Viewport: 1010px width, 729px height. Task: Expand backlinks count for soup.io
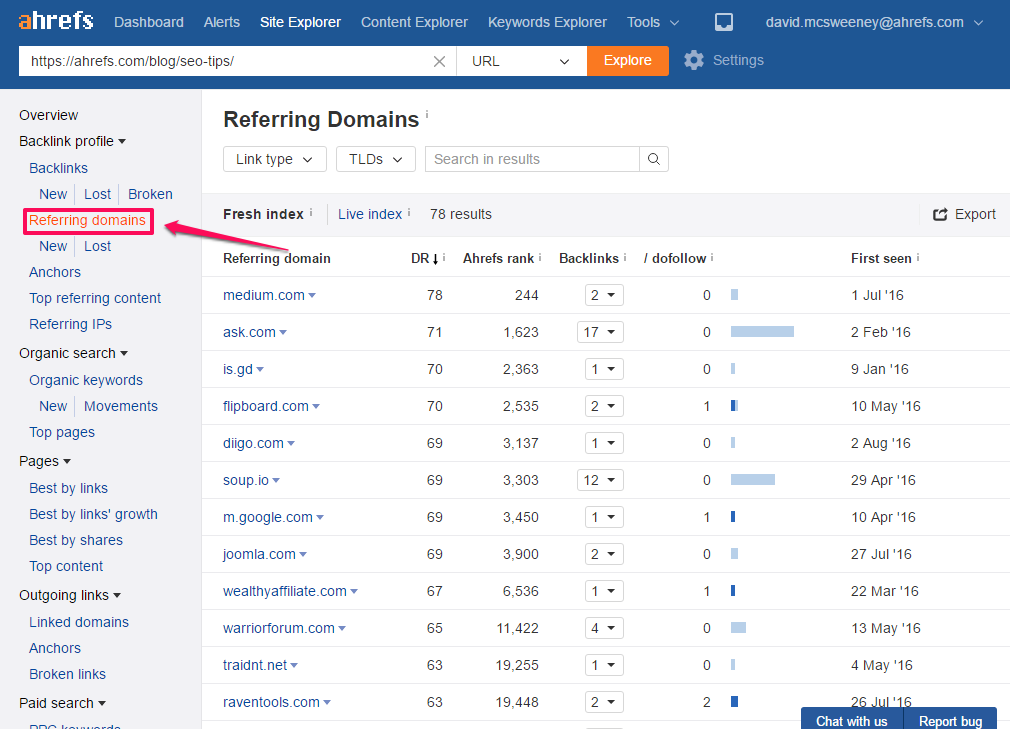tap(600, 480)
